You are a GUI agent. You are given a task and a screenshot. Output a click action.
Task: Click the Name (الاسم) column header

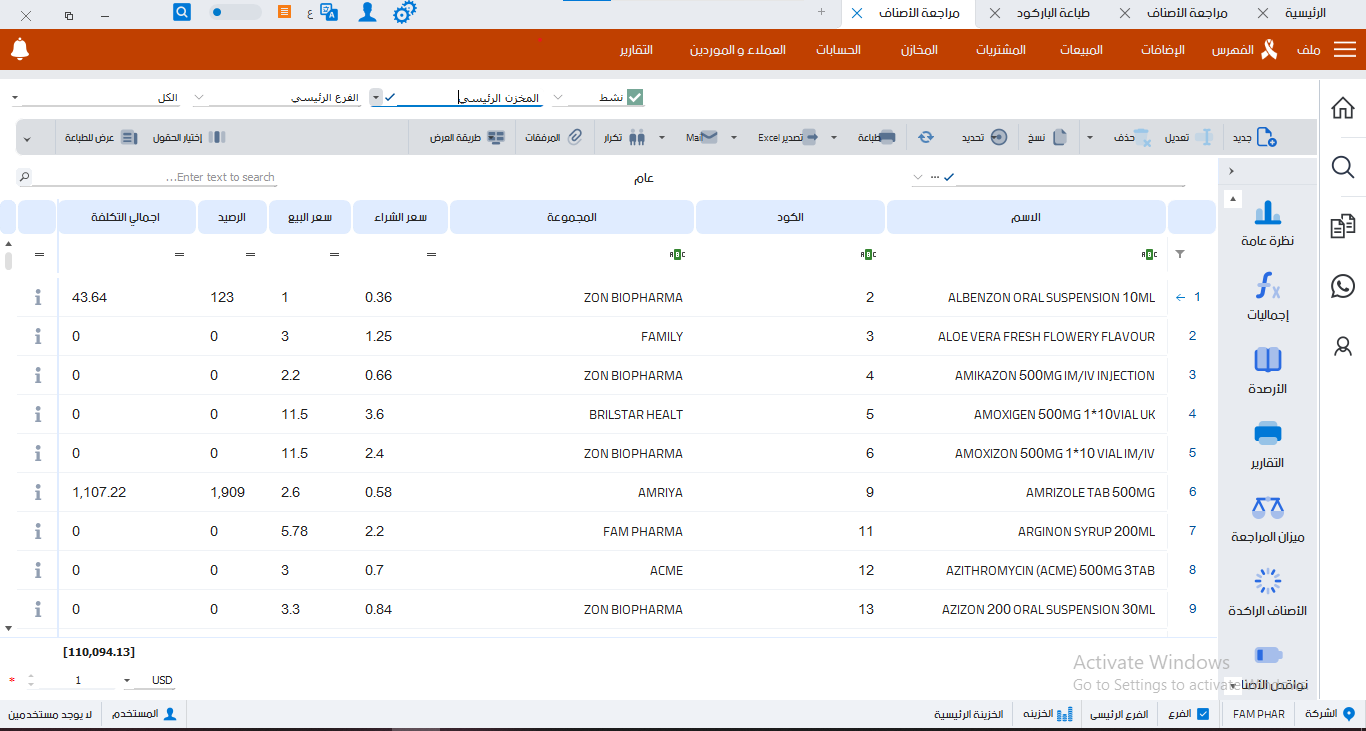(x=1027, y=217)
